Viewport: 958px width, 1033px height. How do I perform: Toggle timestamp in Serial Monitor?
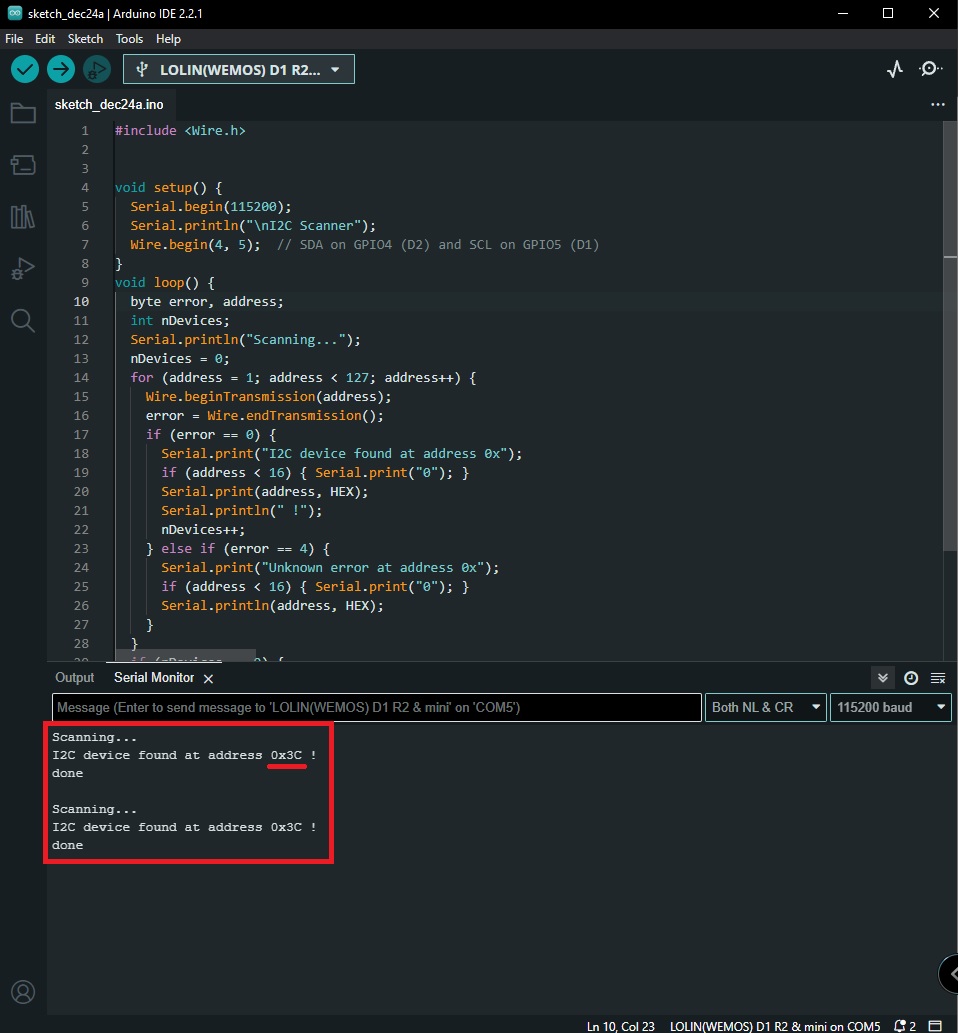[911, 678]
